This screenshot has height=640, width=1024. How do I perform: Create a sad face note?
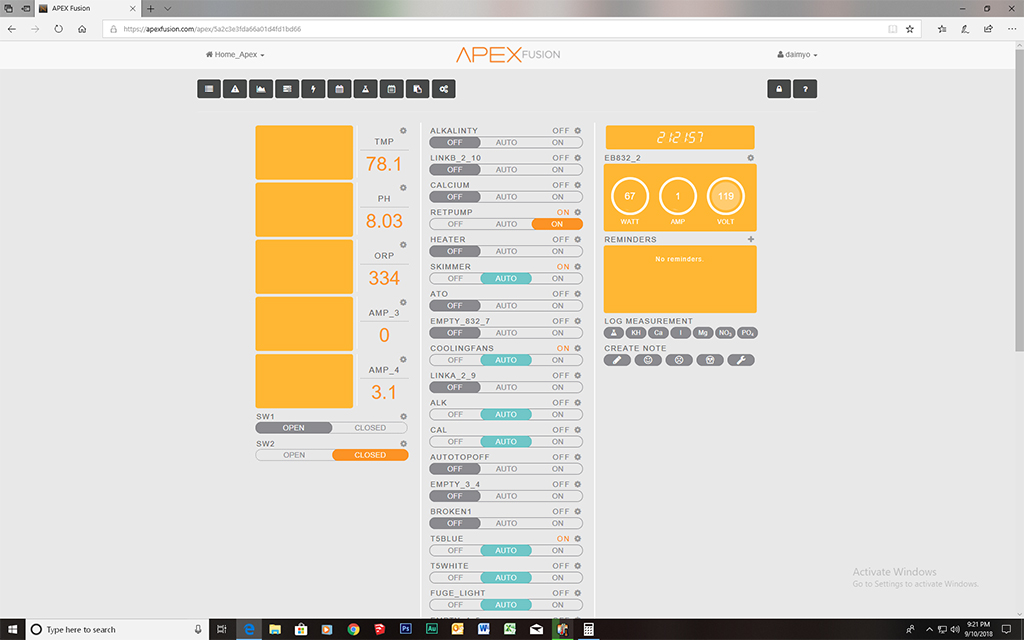679,360
